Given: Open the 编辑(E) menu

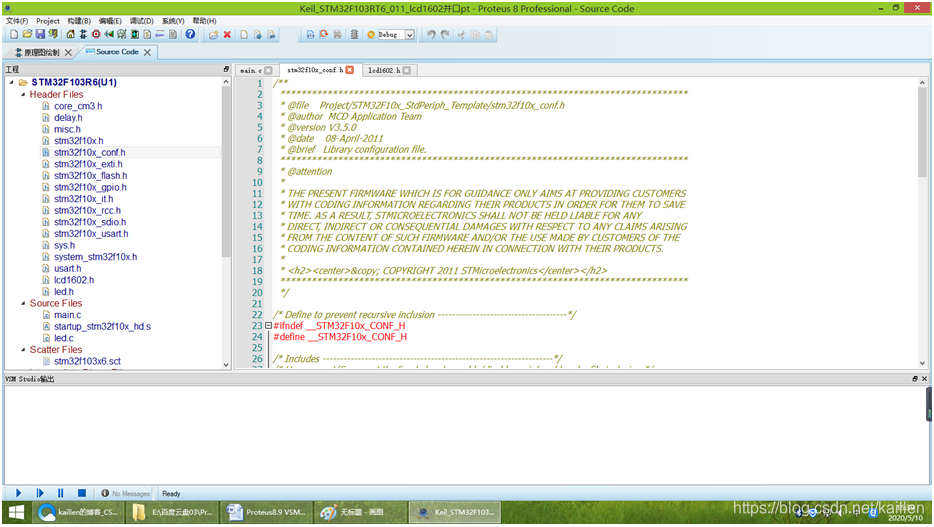Looking at the screenshot, I should (110, 21).
